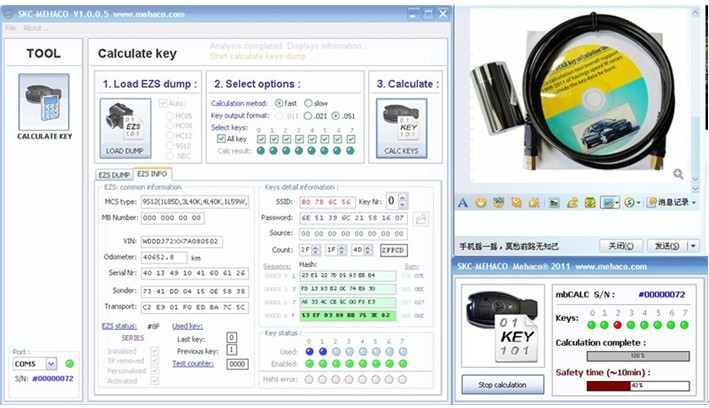Click the music share icon in chat toolbar

click(x=572, y=203)
